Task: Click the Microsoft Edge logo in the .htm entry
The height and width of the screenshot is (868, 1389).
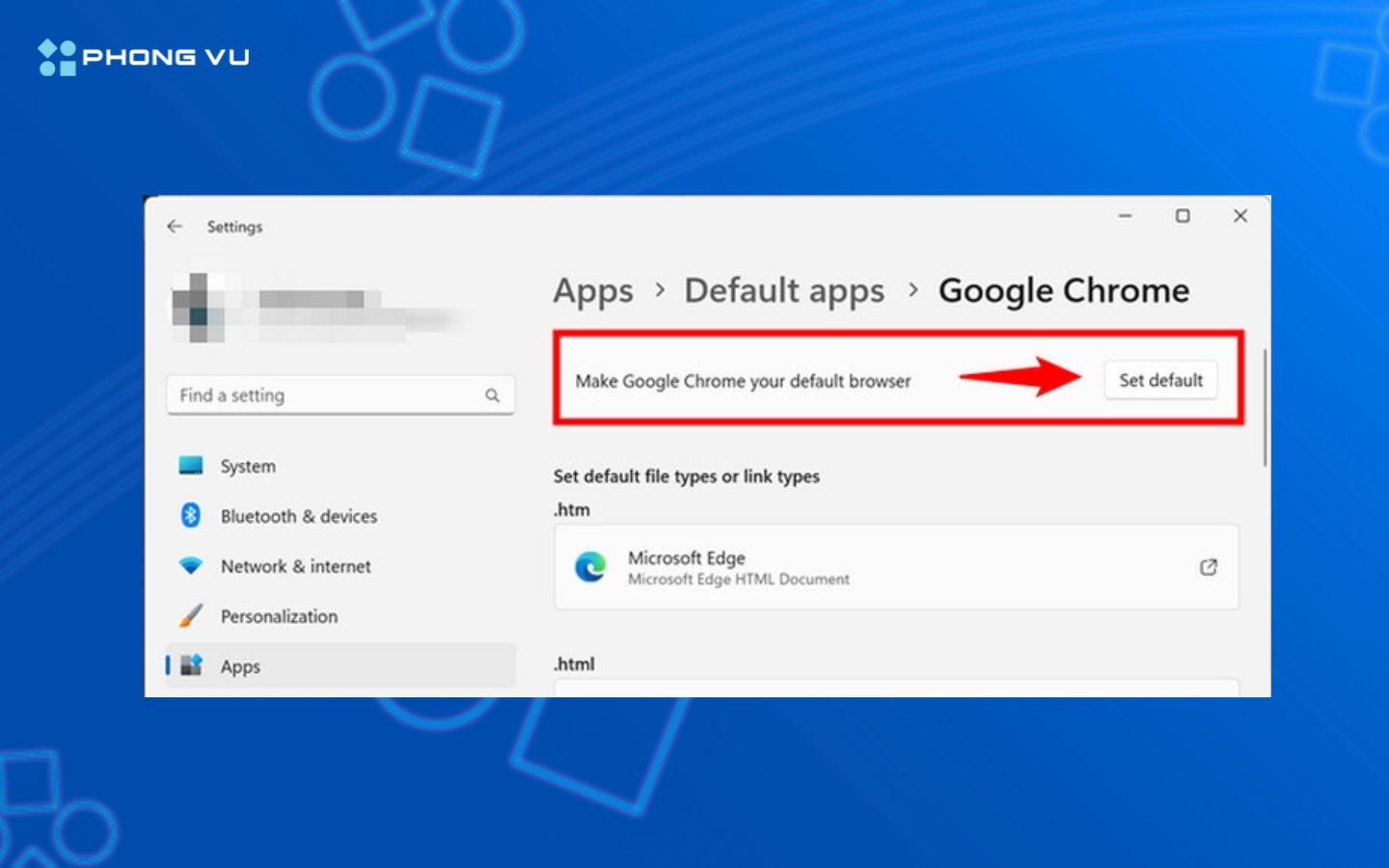Action: point(591,567)
